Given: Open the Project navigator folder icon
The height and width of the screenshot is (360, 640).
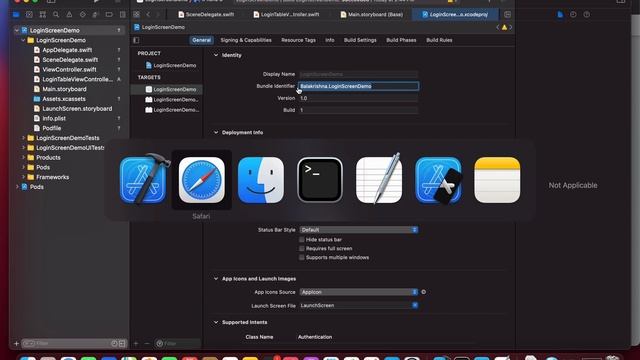Looking at the screenshot, I should 16,15.
